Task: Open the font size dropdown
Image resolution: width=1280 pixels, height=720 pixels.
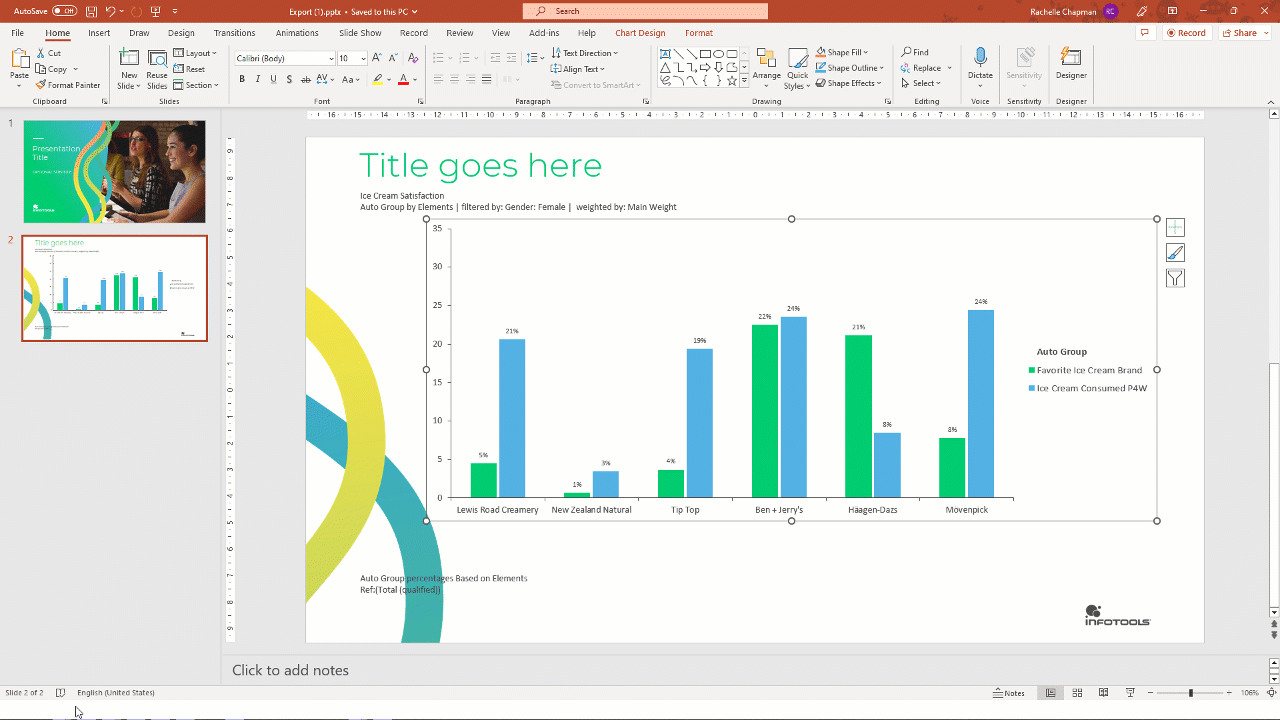Action: pos(363,59)
